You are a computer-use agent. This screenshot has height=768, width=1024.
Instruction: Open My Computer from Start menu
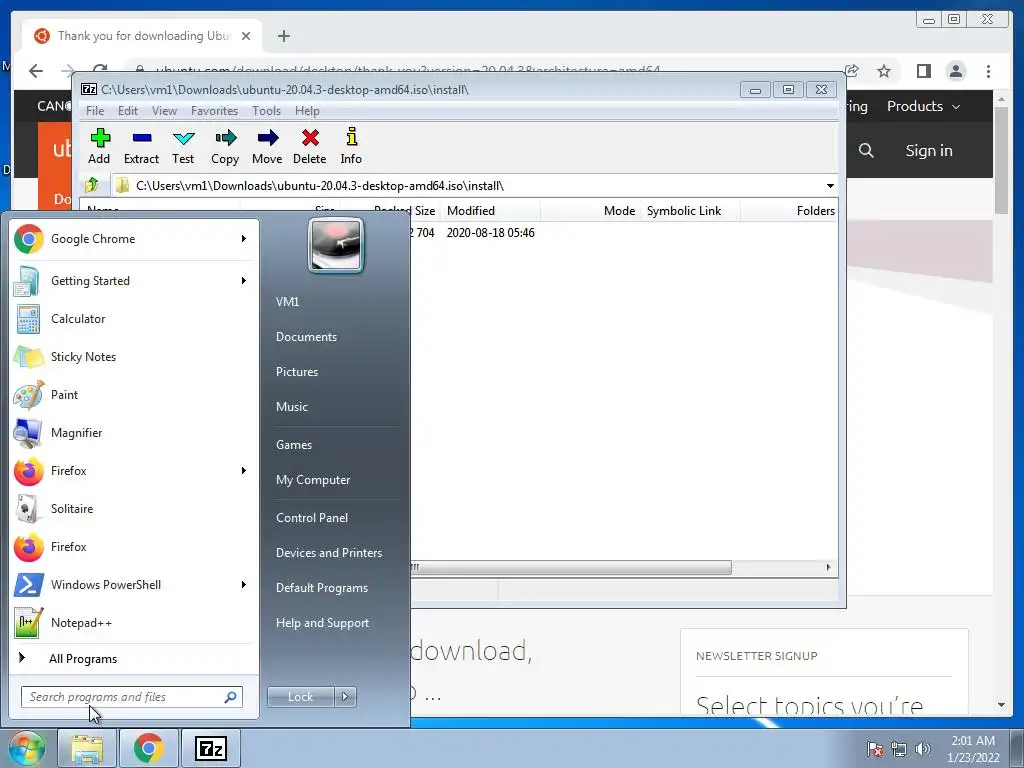point(313,480)
